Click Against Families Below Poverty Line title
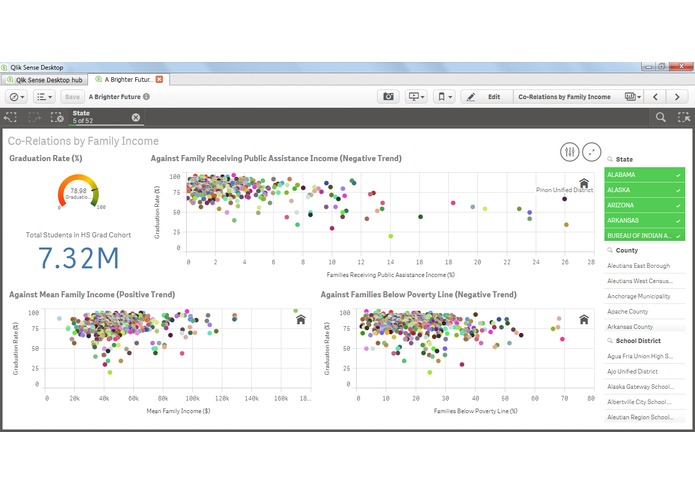The image size is (695, 494). click(418, 295)
